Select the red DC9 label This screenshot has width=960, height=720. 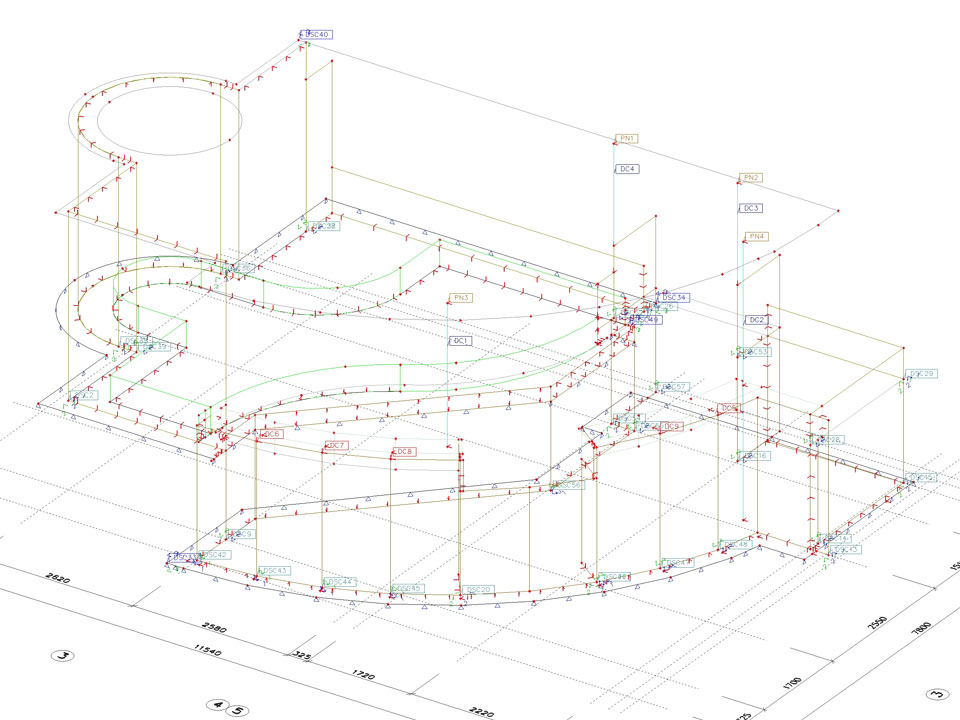tap(672, 427)
